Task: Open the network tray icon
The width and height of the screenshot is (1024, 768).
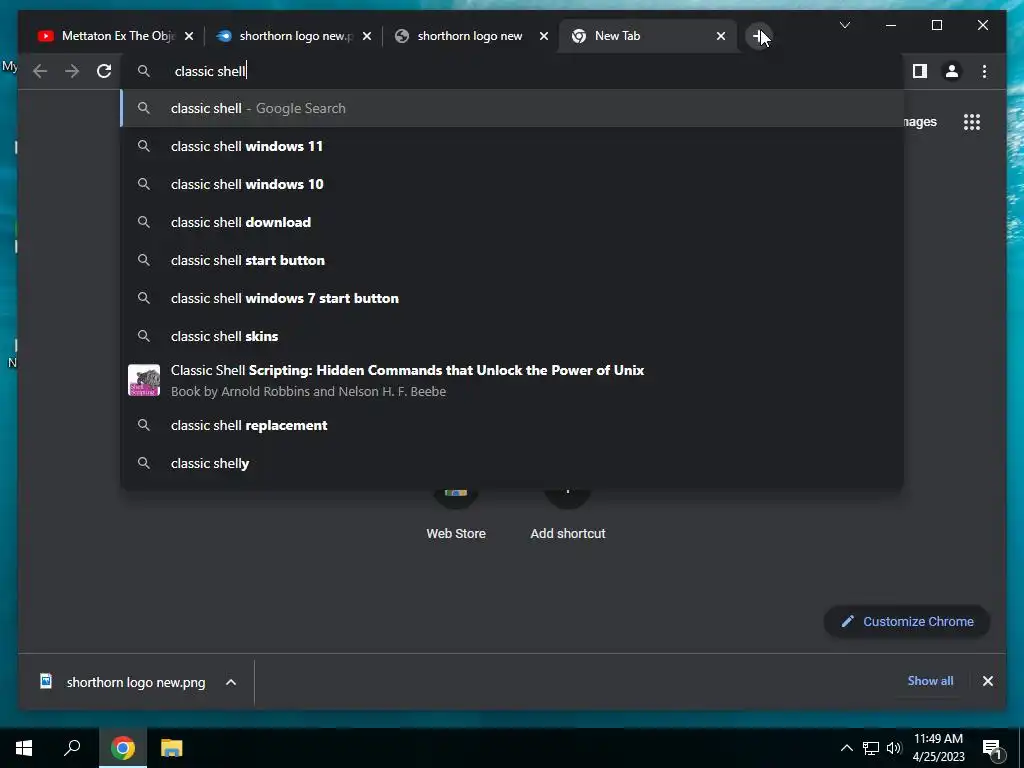Action: pos(871,748)
